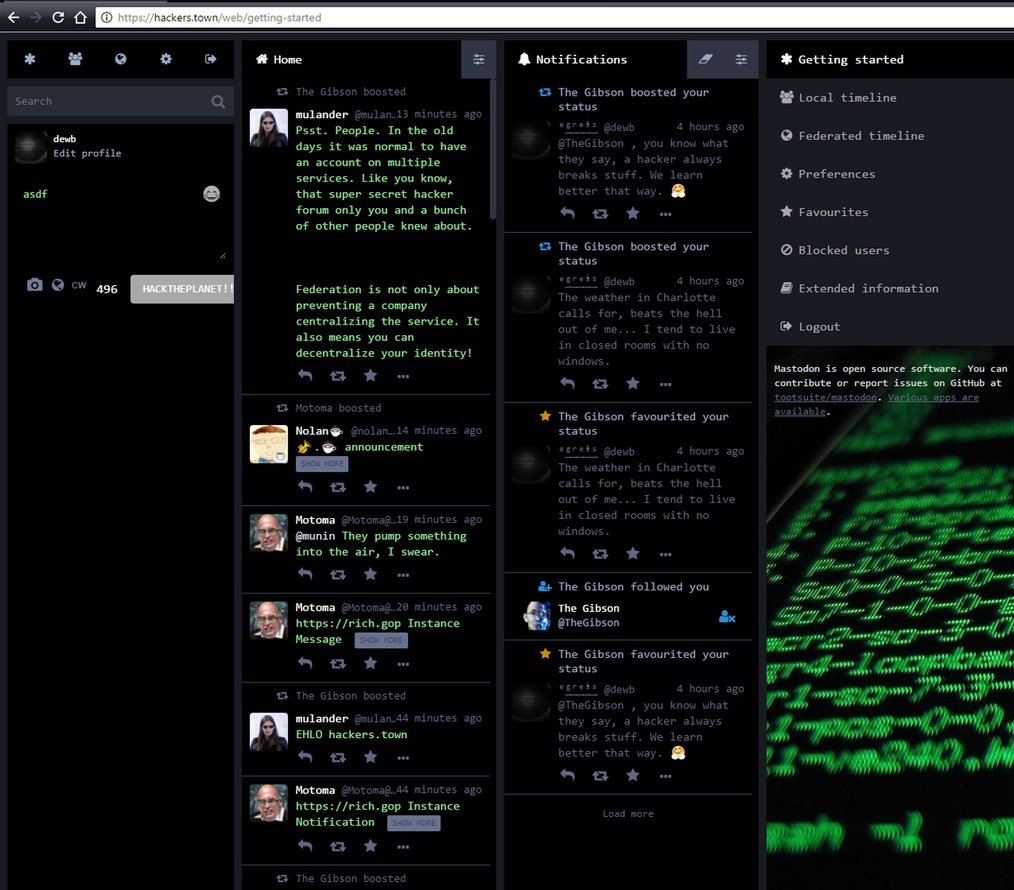Image resolution: width=1014 pixels, height=890 pixels.
Task: Open https://rich.gop link in Instance Message post
Action: [x=348, y=623]
